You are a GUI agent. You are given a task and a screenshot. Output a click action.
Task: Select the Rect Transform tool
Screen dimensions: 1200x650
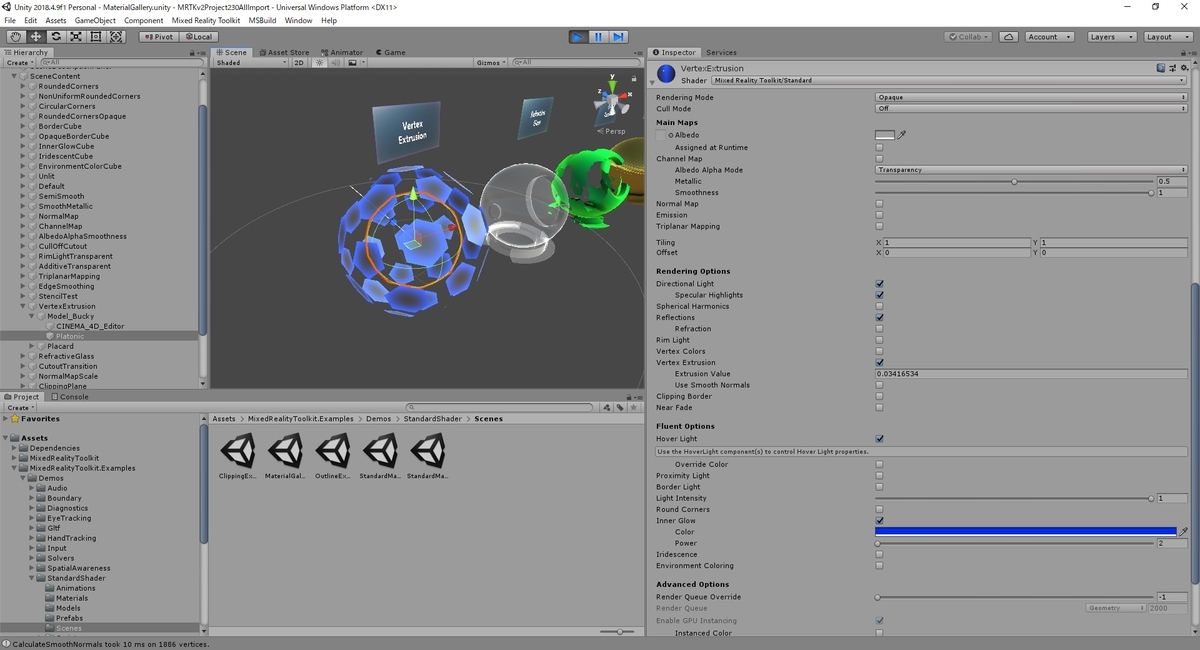96,37
